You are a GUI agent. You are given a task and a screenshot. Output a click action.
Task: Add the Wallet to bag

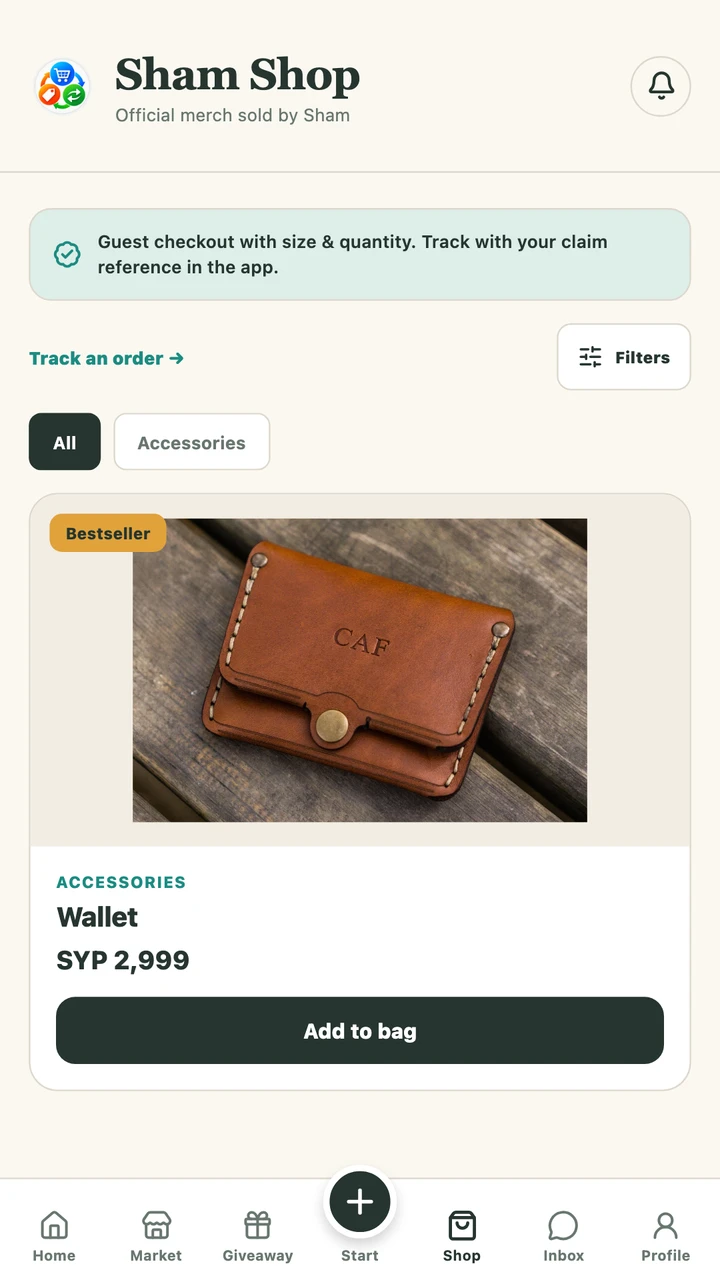tap(360, 1030)
